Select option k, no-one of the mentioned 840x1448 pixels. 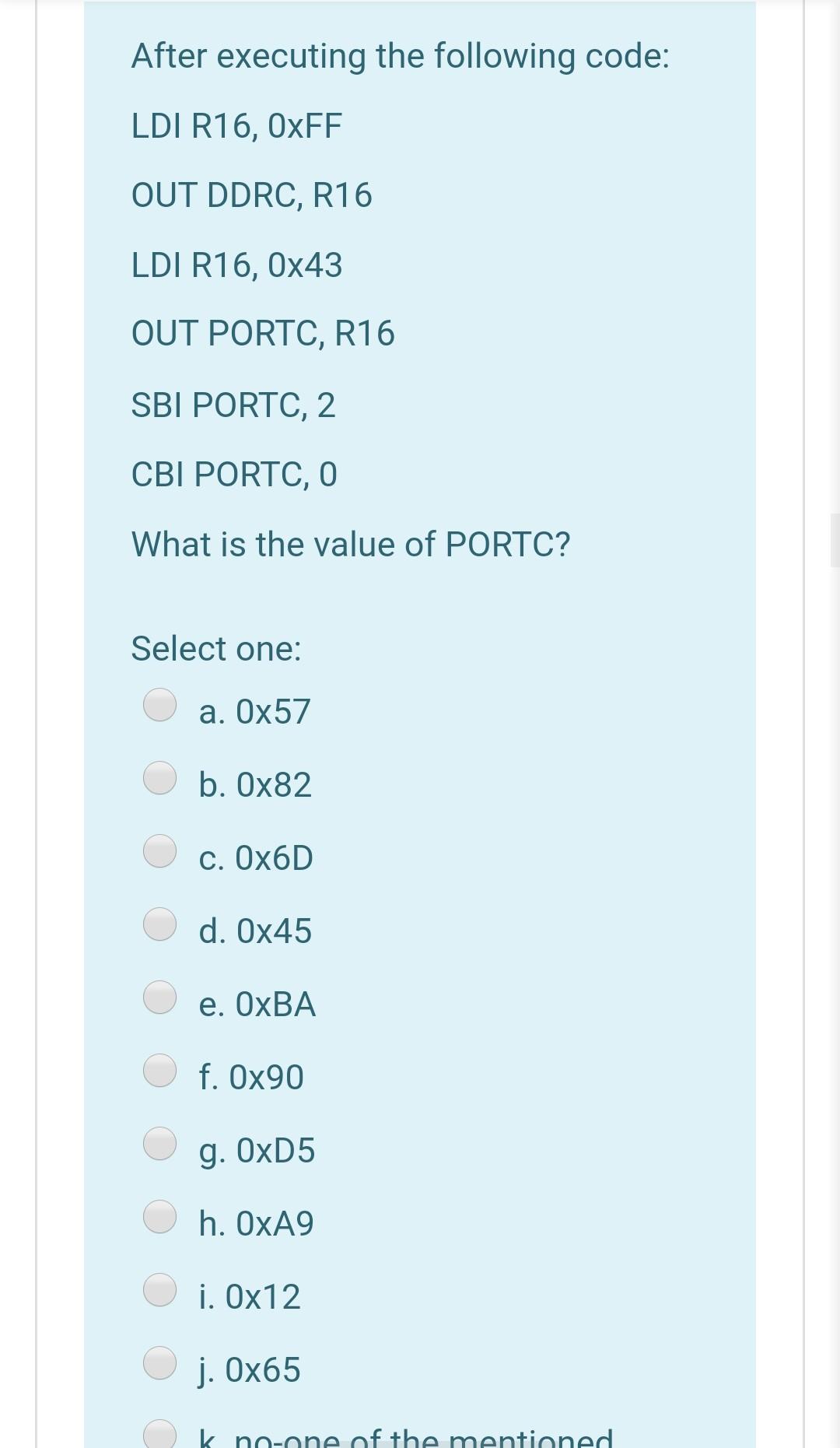coord(159,1434)
